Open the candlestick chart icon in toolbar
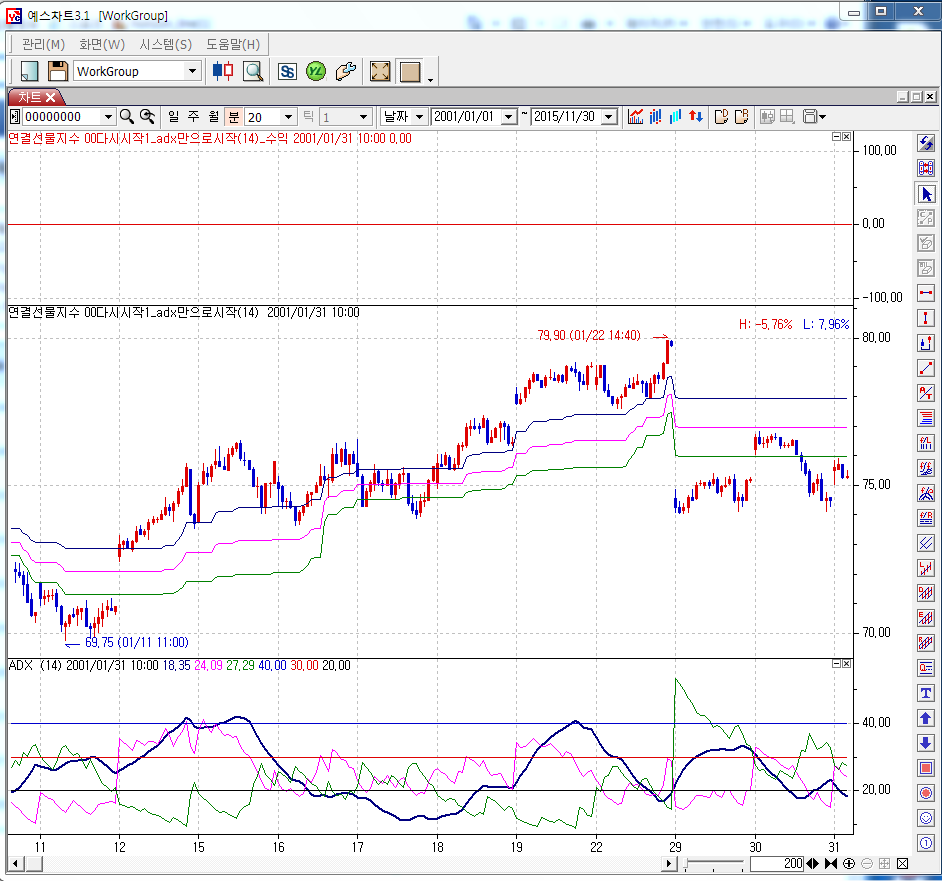 pos(223,71)
